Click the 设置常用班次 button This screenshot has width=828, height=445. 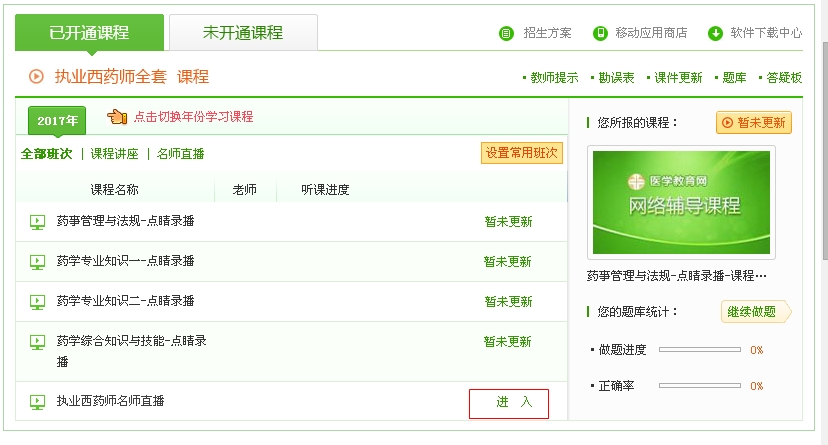coord(522,153)
